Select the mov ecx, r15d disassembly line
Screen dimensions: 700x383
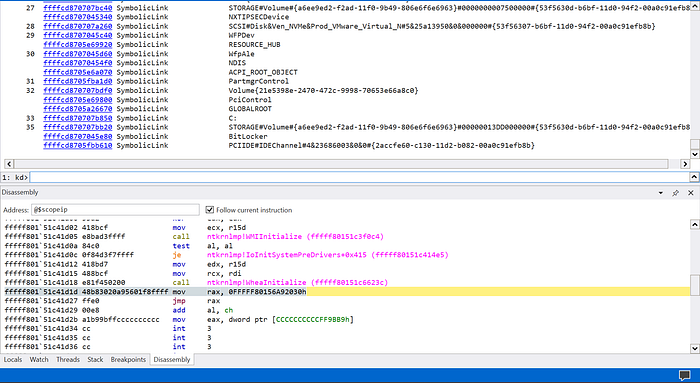point(346,228)
